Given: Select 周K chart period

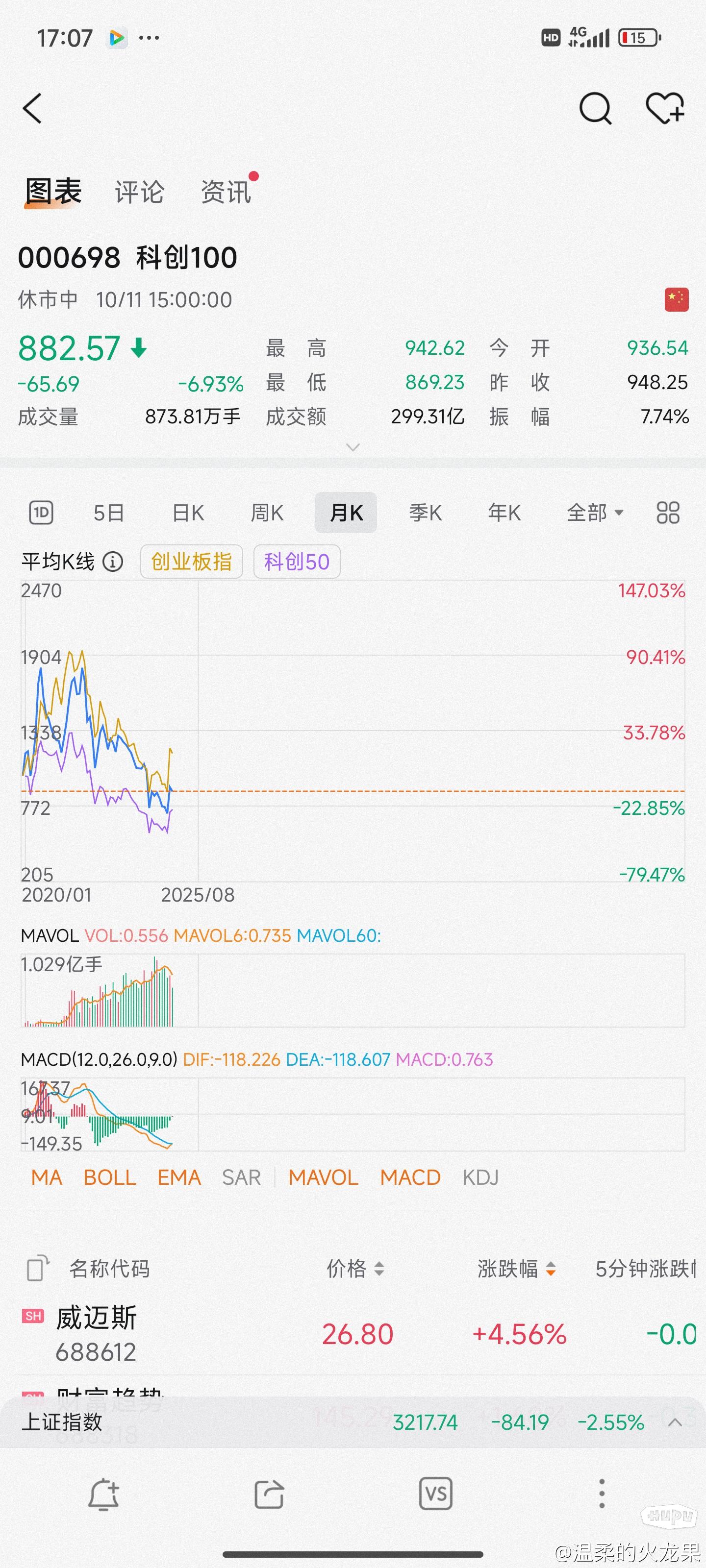Looking at the screenshot, I should coord(267,513).
